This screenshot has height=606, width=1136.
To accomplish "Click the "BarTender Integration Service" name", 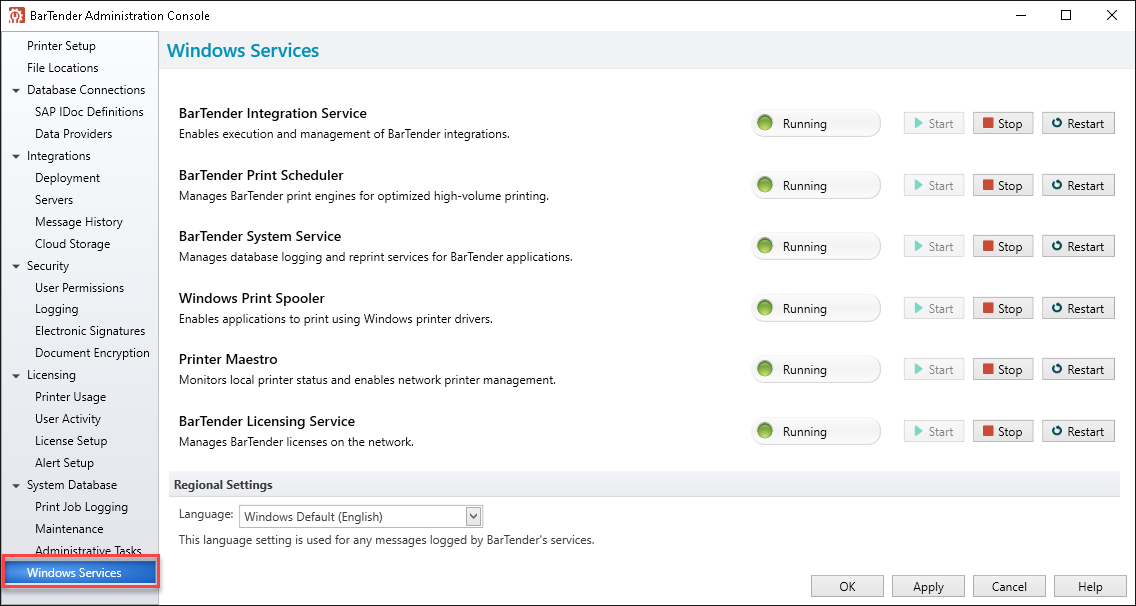I will tap(273, 113).
